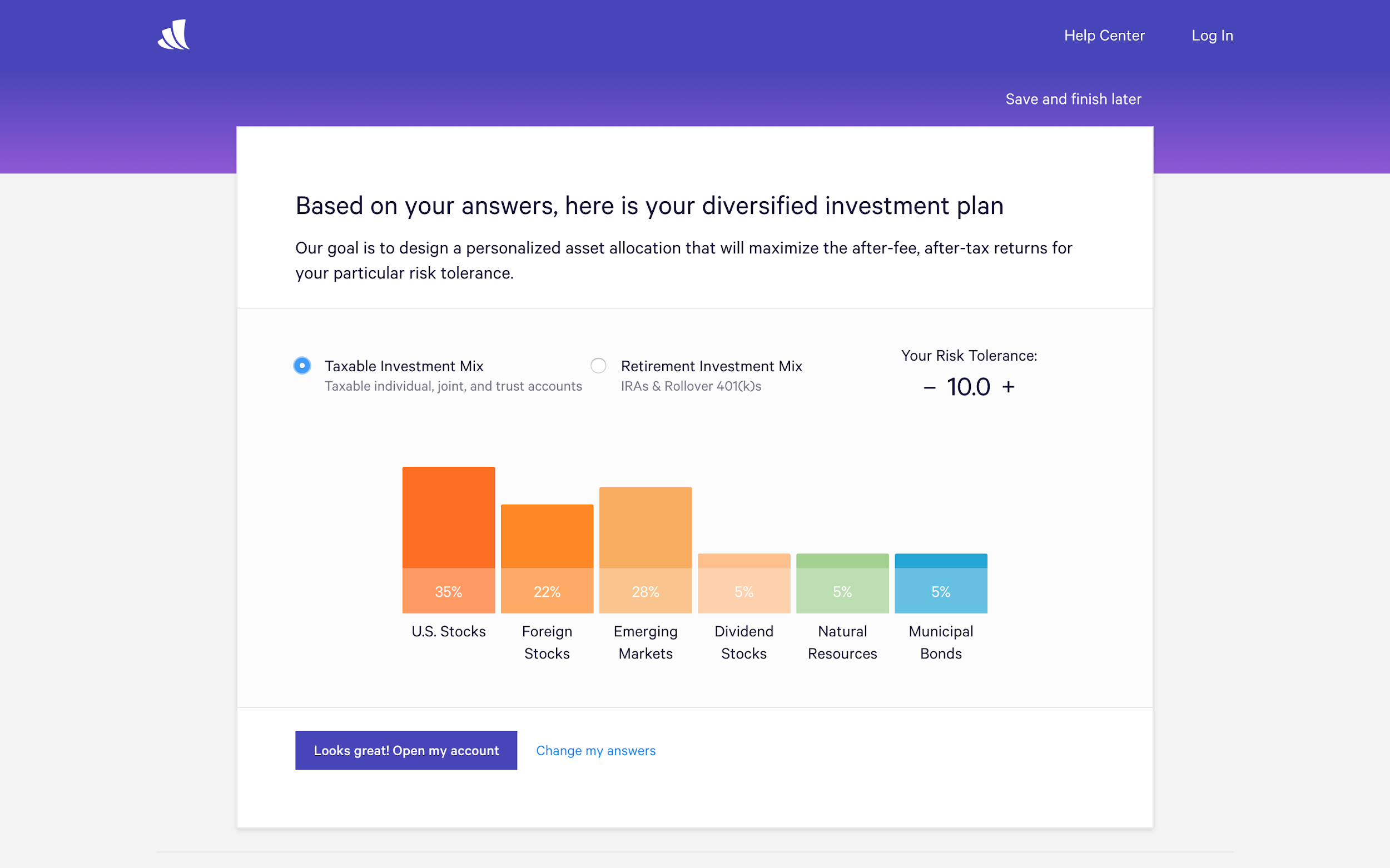Click the Emerging Markets label
The image size is (1390, 868).
[x=646, y=642]
